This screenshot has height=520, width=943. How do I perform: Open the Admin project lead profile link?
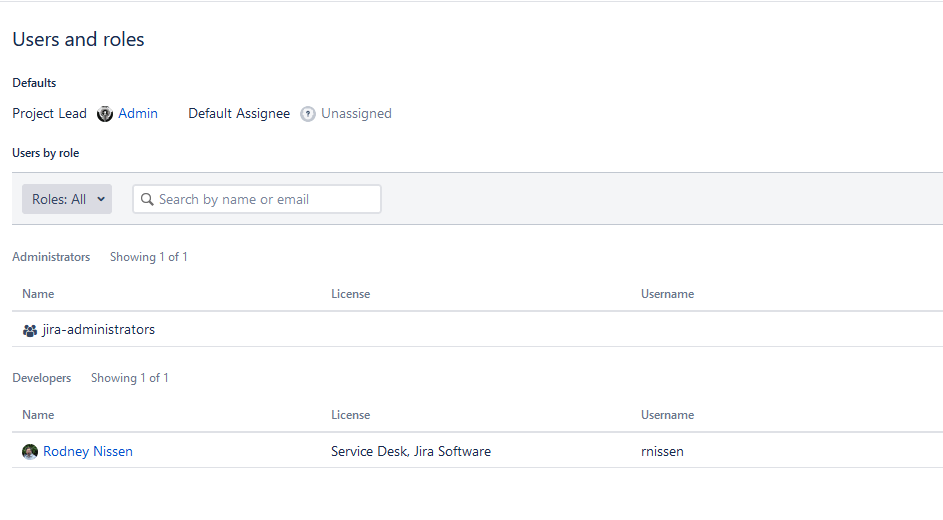[x=138, y=114]
